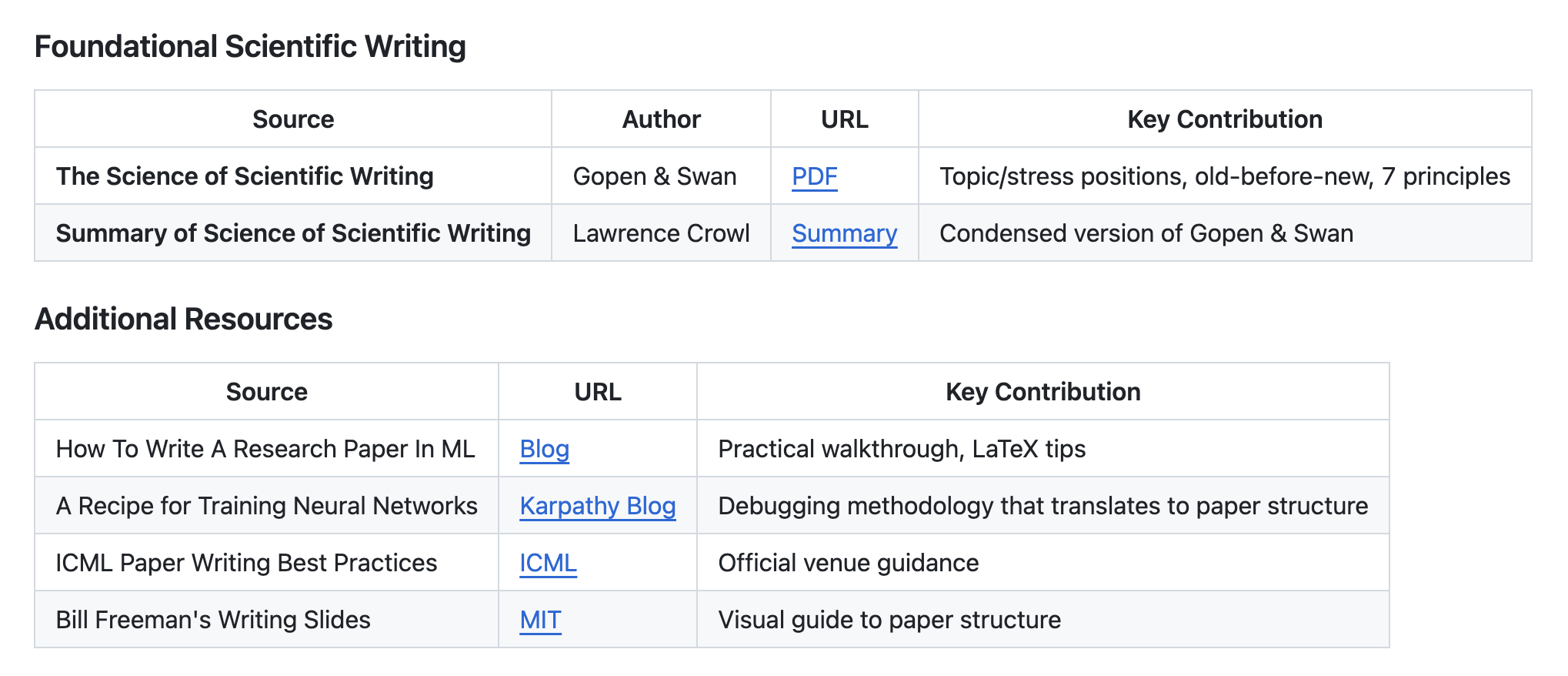Image resolution: width=1568 pixels, height=676 pixels.
Task: Select "Condensed version of Gopen & Swan" cell
Action: pos(1146,233)
